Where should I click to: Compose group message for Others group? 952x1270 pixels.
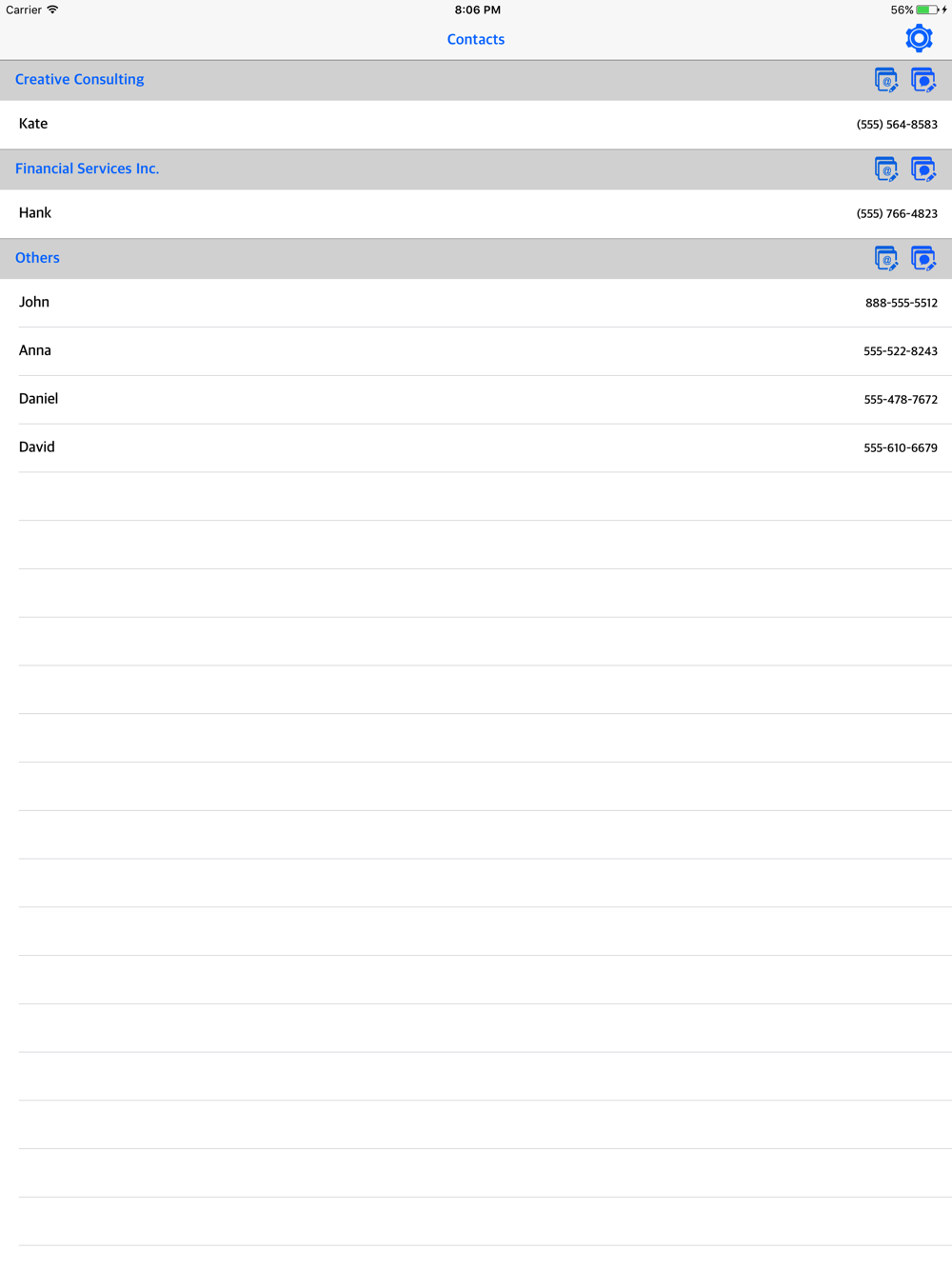(x=923, y=259)
